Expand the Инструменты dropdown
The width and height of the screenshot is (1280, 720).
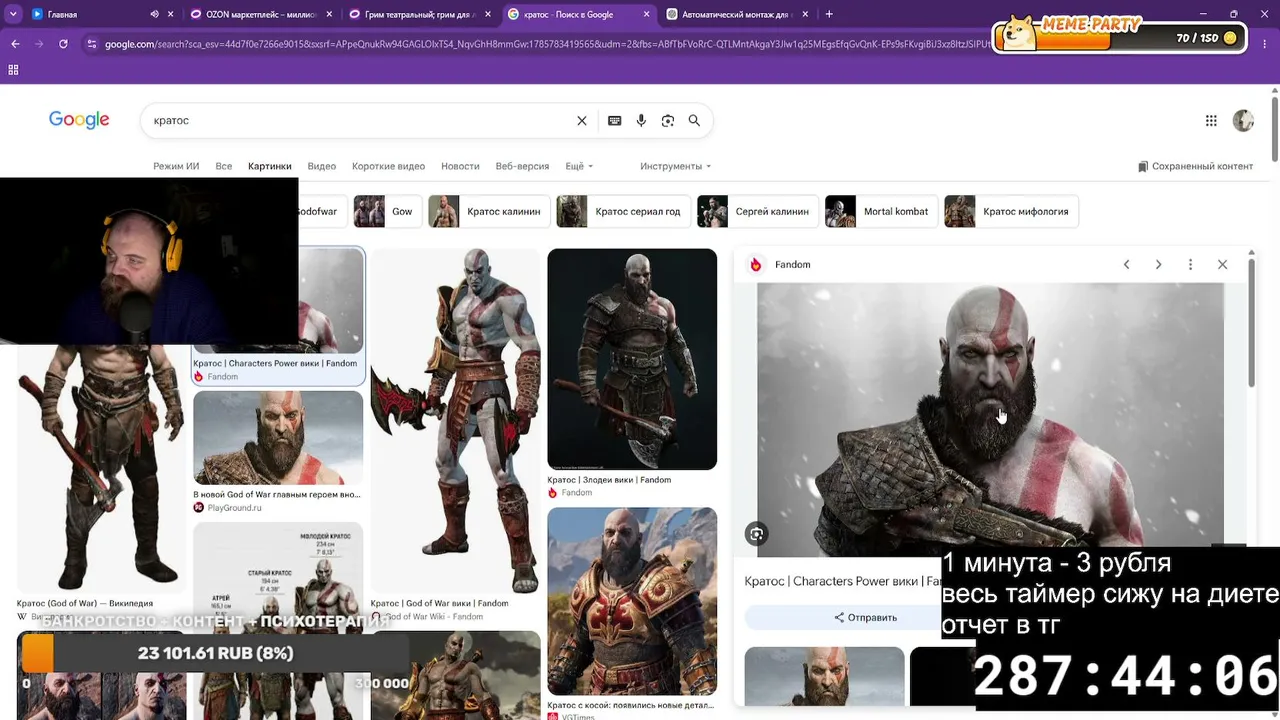(x=676, y=166)
